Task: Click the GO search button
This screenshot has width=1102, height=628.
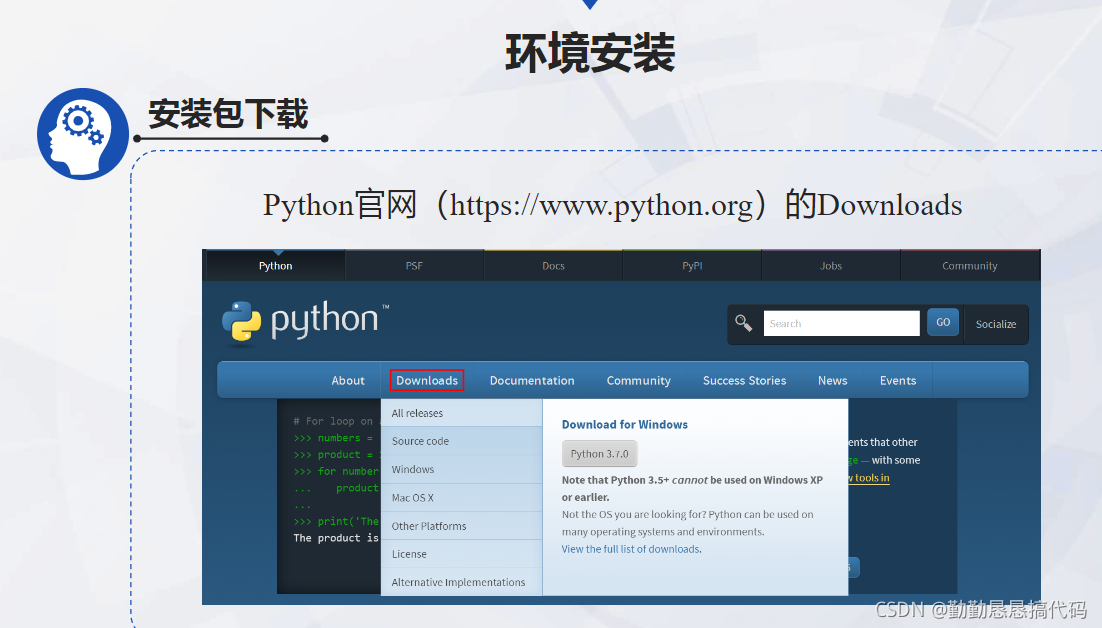Action: (x=942, y=322)
